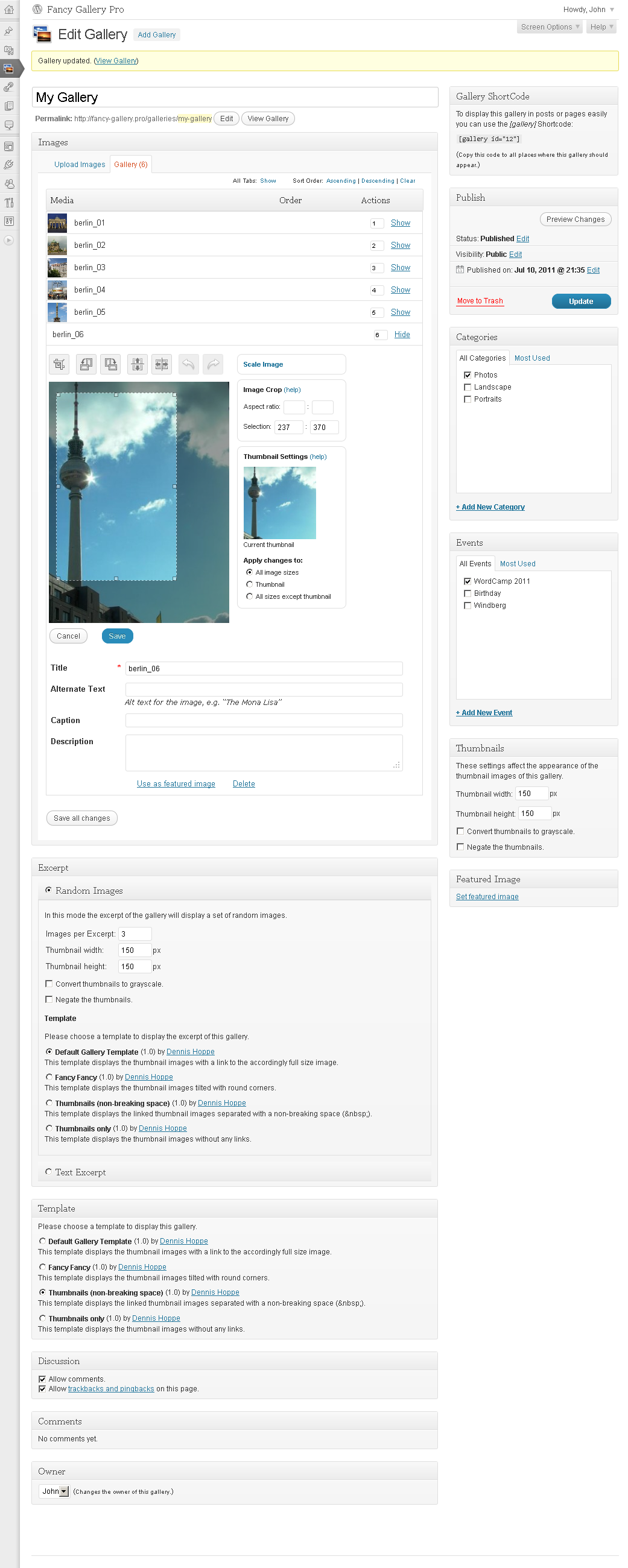Check the Birthday event checkbox
This screenshot has width=628, height=1568.
point(467,593)
